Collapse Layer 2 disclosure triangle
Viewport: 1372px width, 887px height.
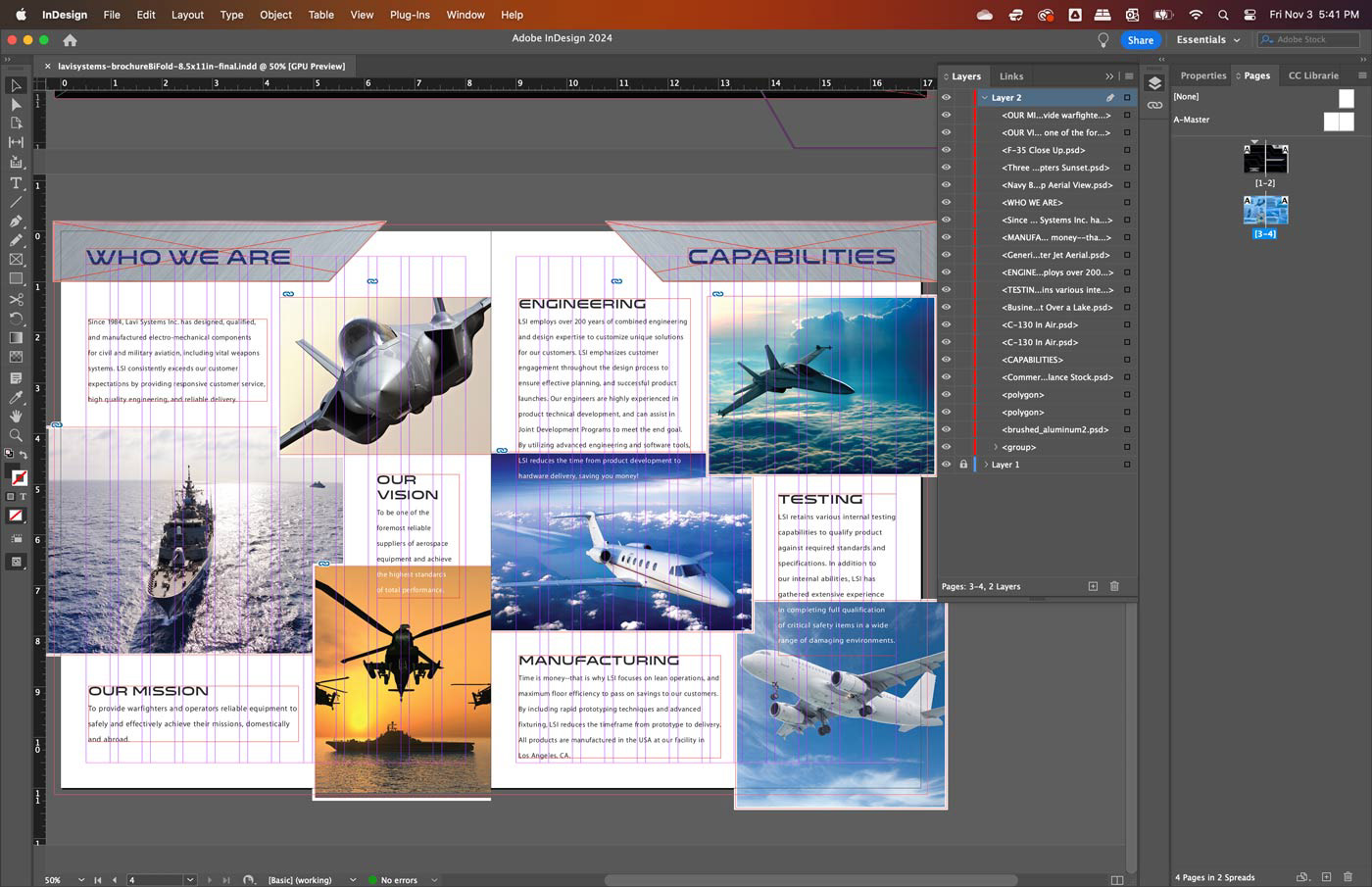(x=985, y=97)
